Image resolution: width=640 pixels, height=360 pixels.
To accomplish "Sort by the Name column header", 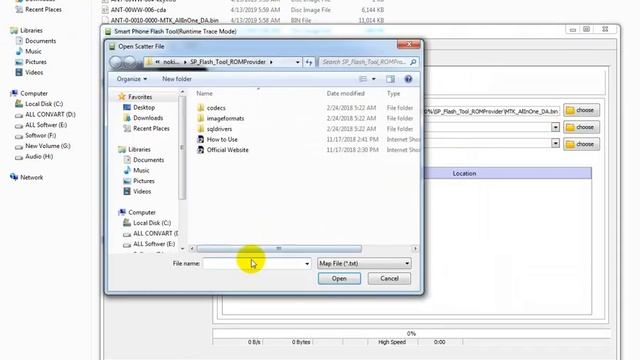I will pos(204,93).
